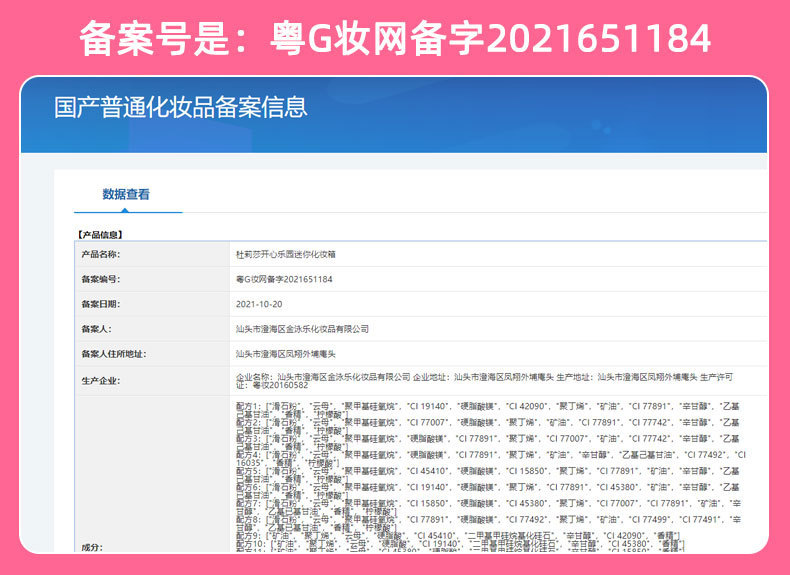Click the 配方1 ingredient line
Screen dimensions: 790x575
488,410
